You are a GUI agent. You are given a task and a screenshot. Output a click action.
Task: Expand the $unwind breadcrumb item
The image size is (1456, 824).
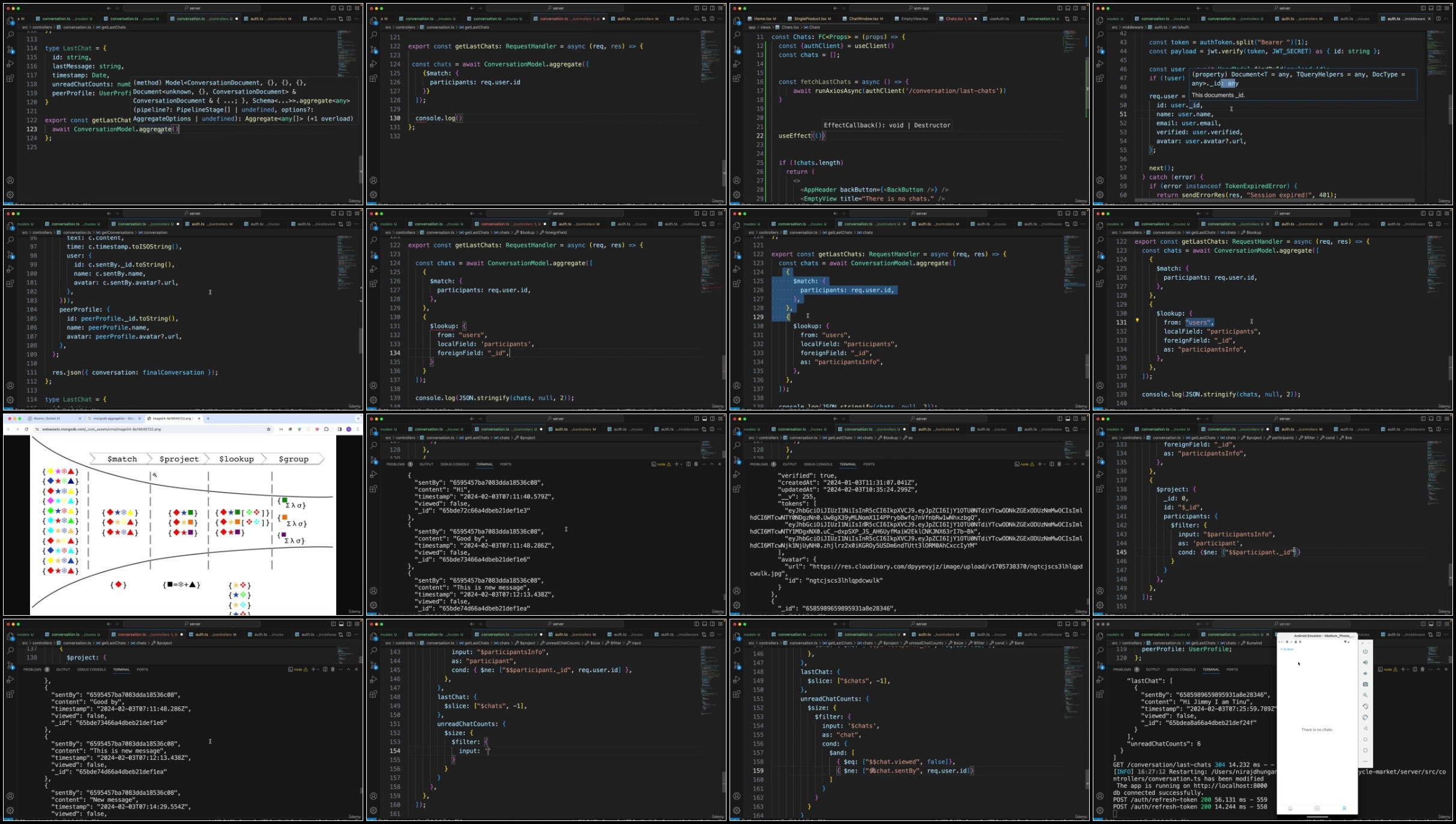pos(1252,643)
